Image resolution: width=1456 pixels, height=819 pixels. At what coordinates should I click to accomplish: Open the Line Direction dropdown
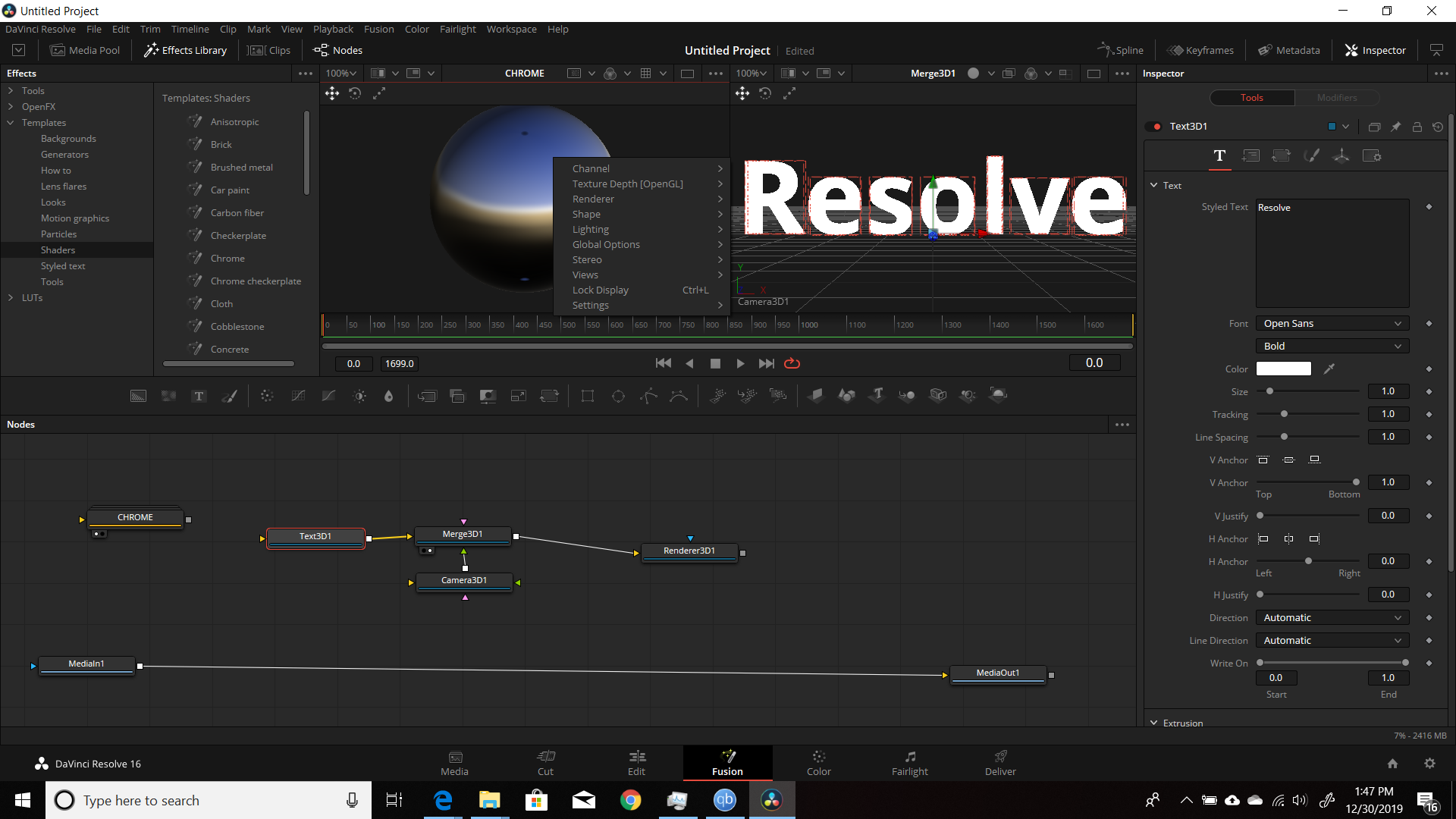coord(1332,641)
